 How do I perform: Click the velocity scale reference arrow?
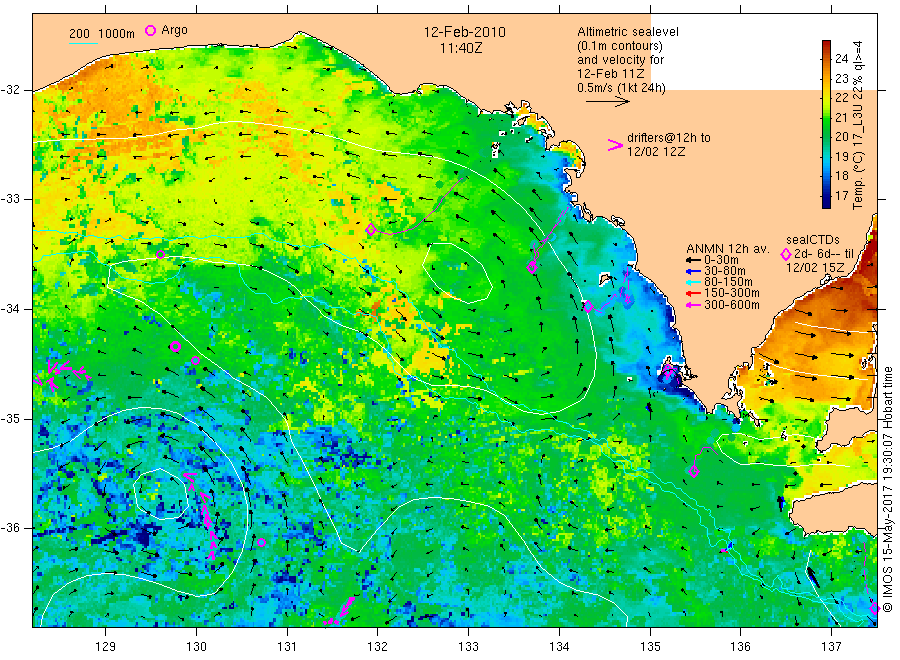[608, 102]
